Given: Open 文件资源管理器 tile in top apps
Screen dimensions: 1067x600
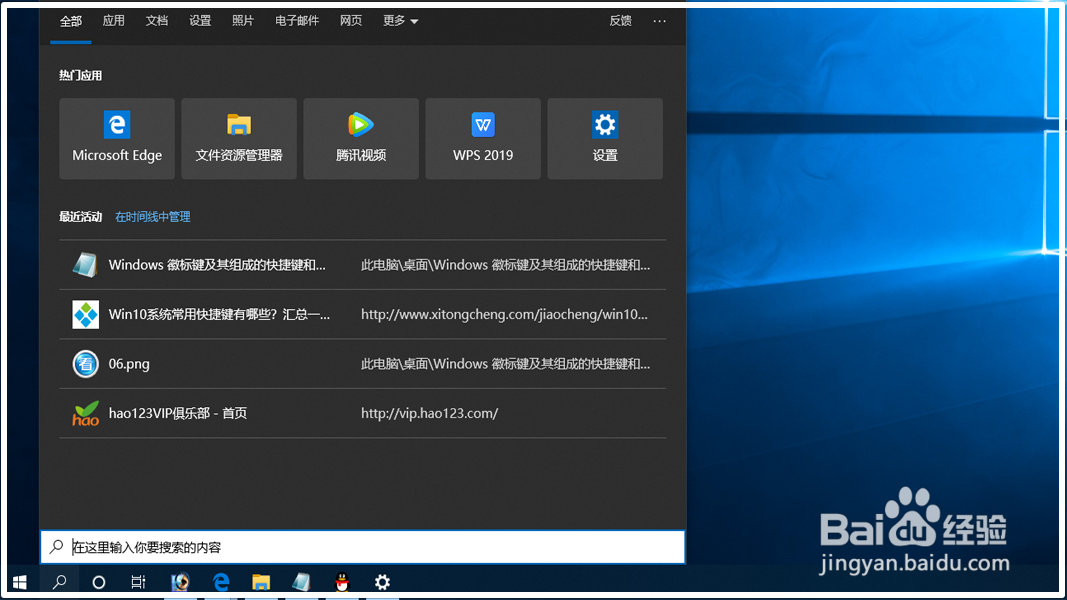Looking at the screenshot, I should click(x=239, y=139).
